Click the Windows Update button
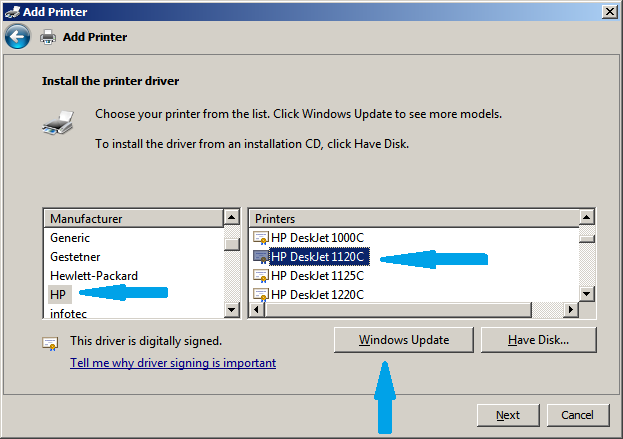Image resolution: width=623 pixels, height=439 pixels. pos(404,340)
